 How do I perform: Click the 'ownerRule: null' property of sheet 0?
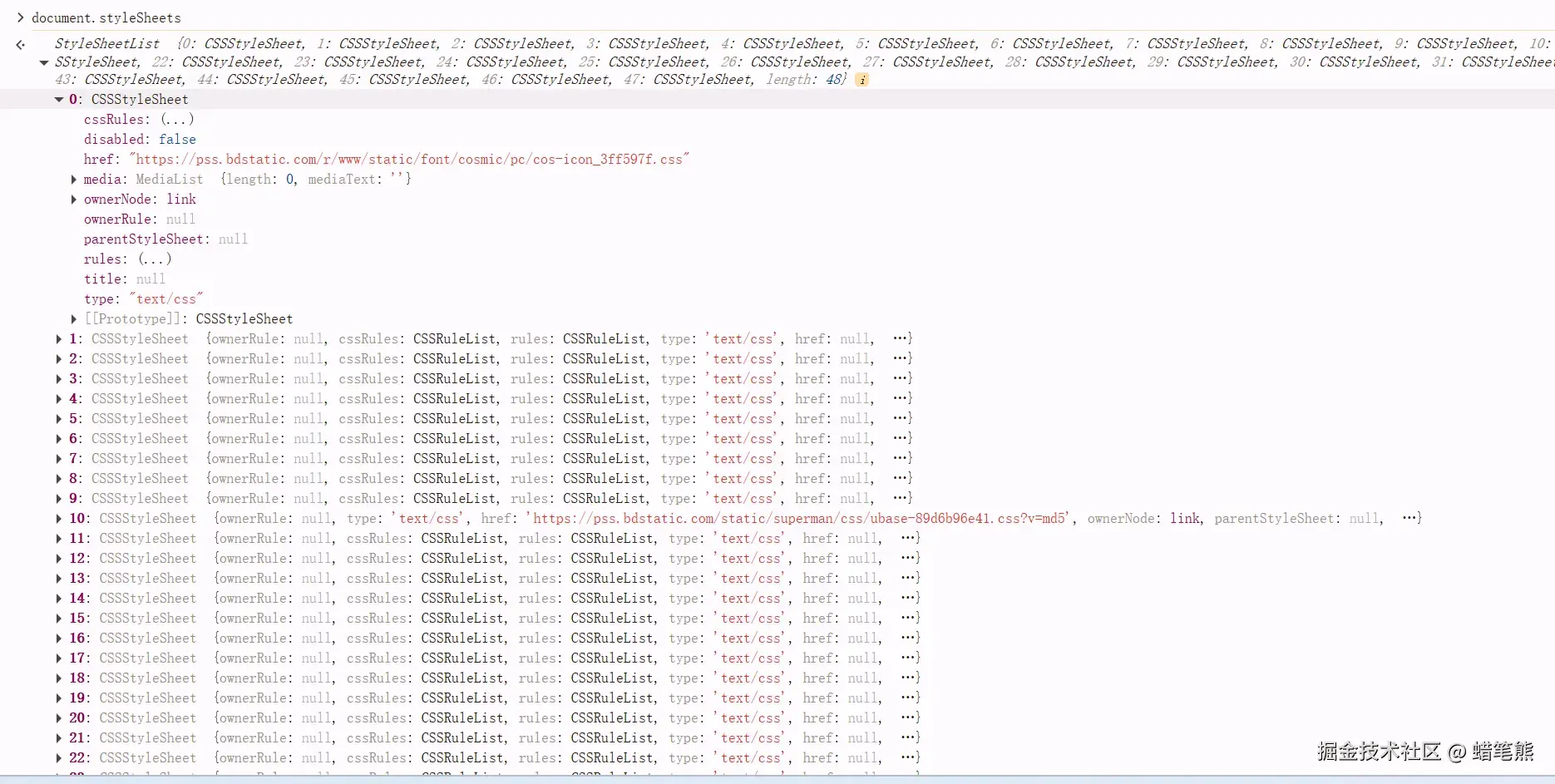[140, 219]
